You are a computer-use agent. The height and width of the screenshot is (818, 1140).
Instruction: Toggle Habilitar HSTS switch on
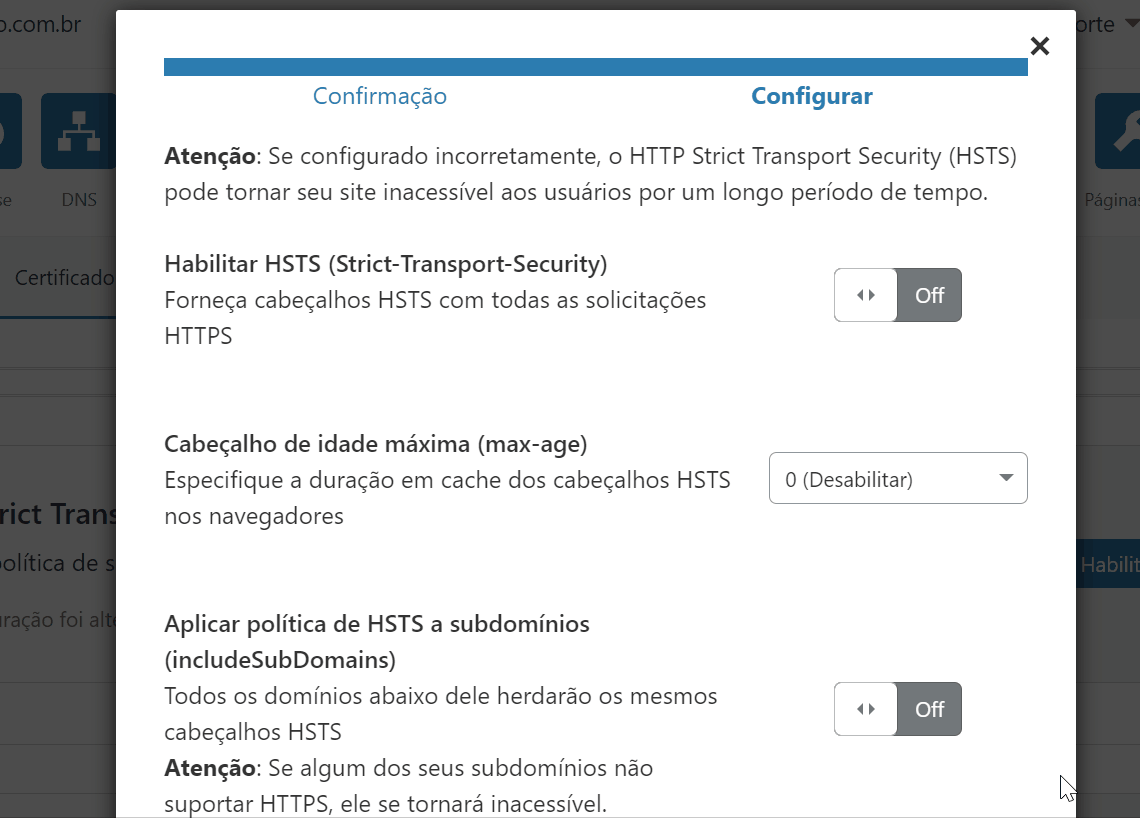coord(898,295)
